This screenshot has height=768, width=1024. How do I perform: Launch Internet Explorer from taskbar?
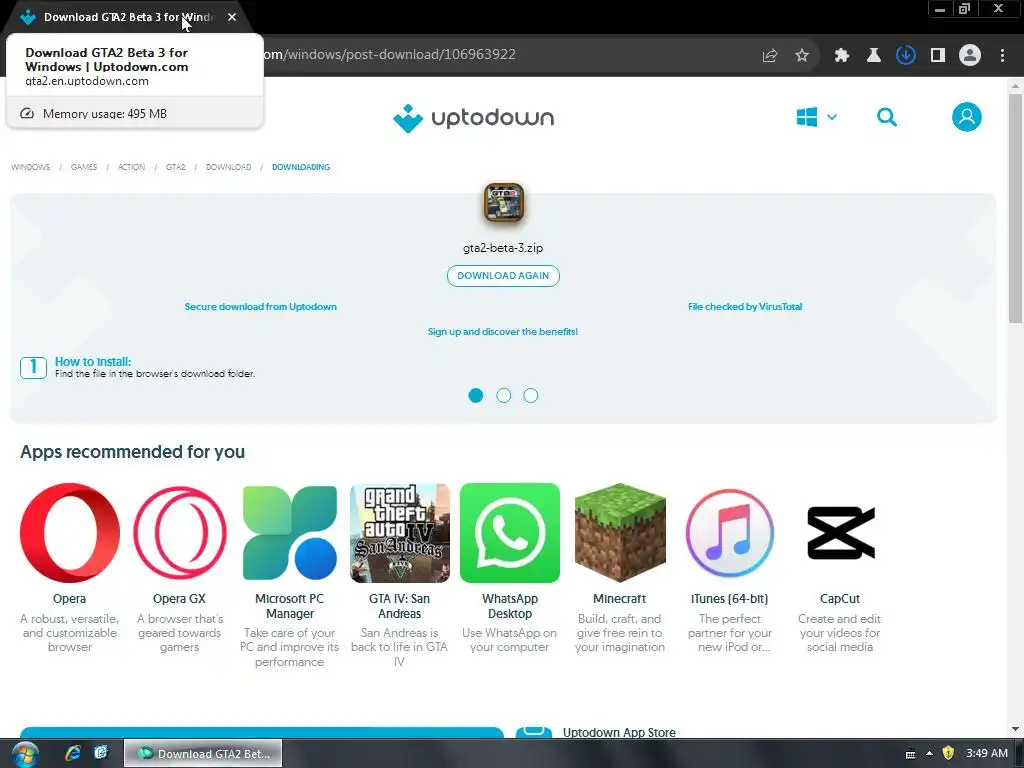point(73,753)
